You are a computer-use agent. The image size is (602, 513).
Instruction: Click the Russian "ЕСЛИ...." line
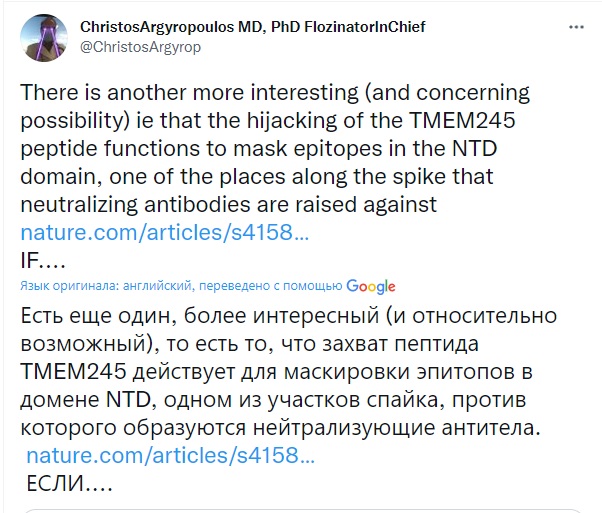click(x=69, y=482)
